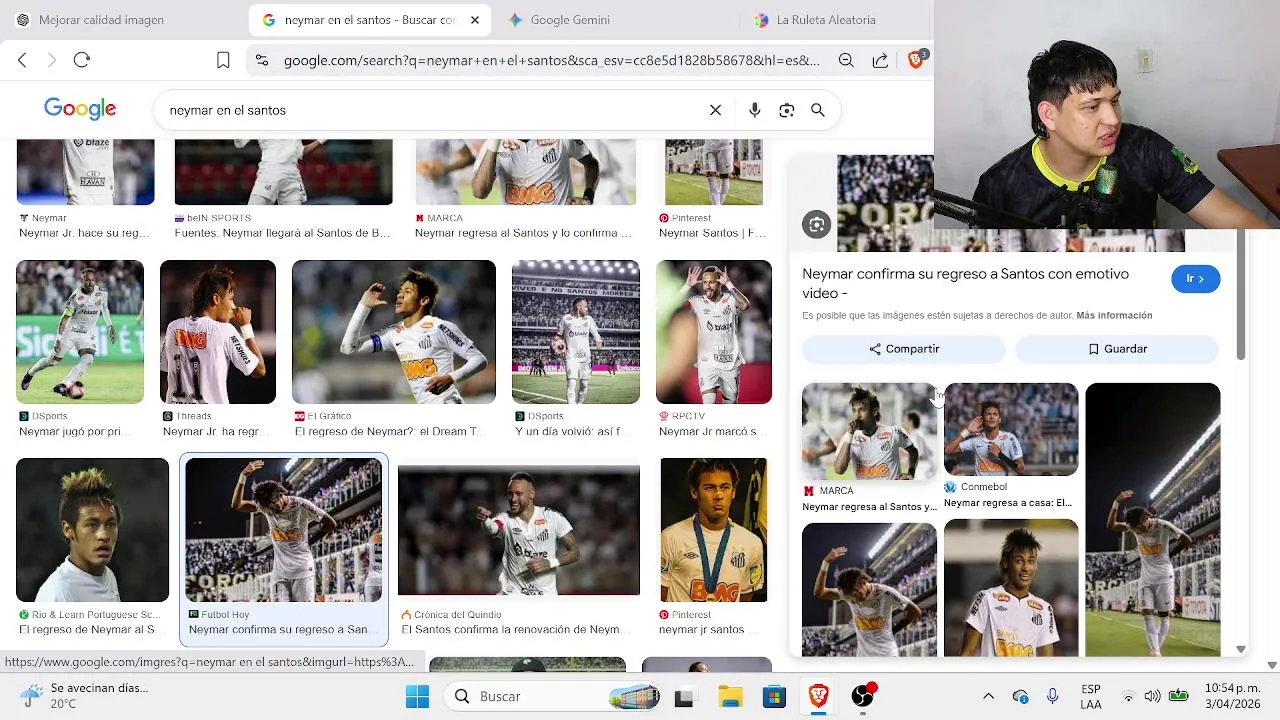Click the Guardar button
The height and width of the screenshot is (720, 1280).
[1117, 349]
